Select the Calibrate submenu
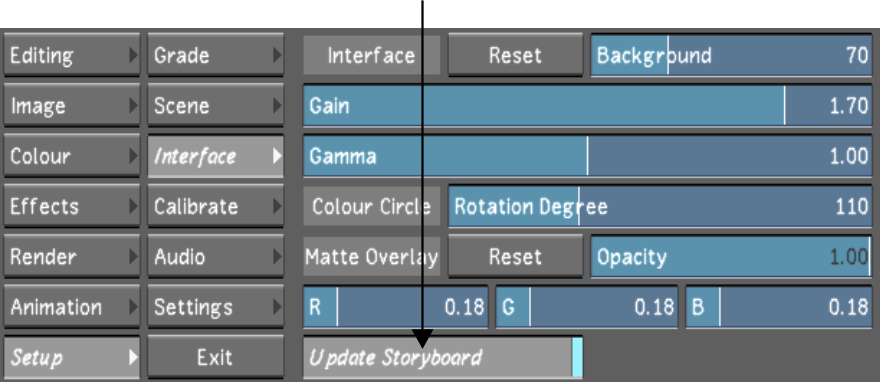The height and width of the screenshot is (384, 881). pyautogui.click(x=216, y=206)
